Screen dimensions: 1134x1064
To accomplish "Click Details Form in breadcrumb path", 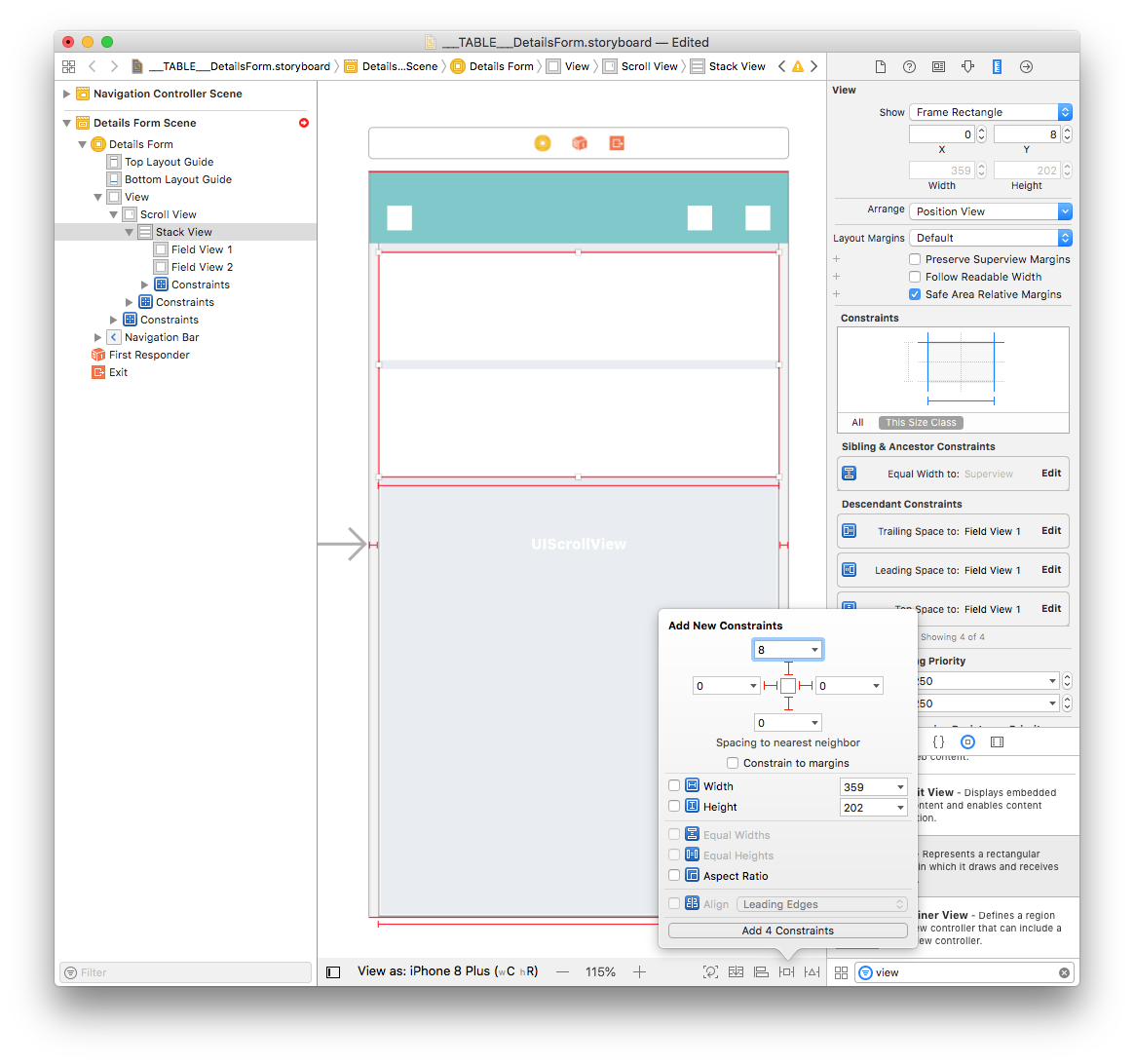I will (492, 66).
